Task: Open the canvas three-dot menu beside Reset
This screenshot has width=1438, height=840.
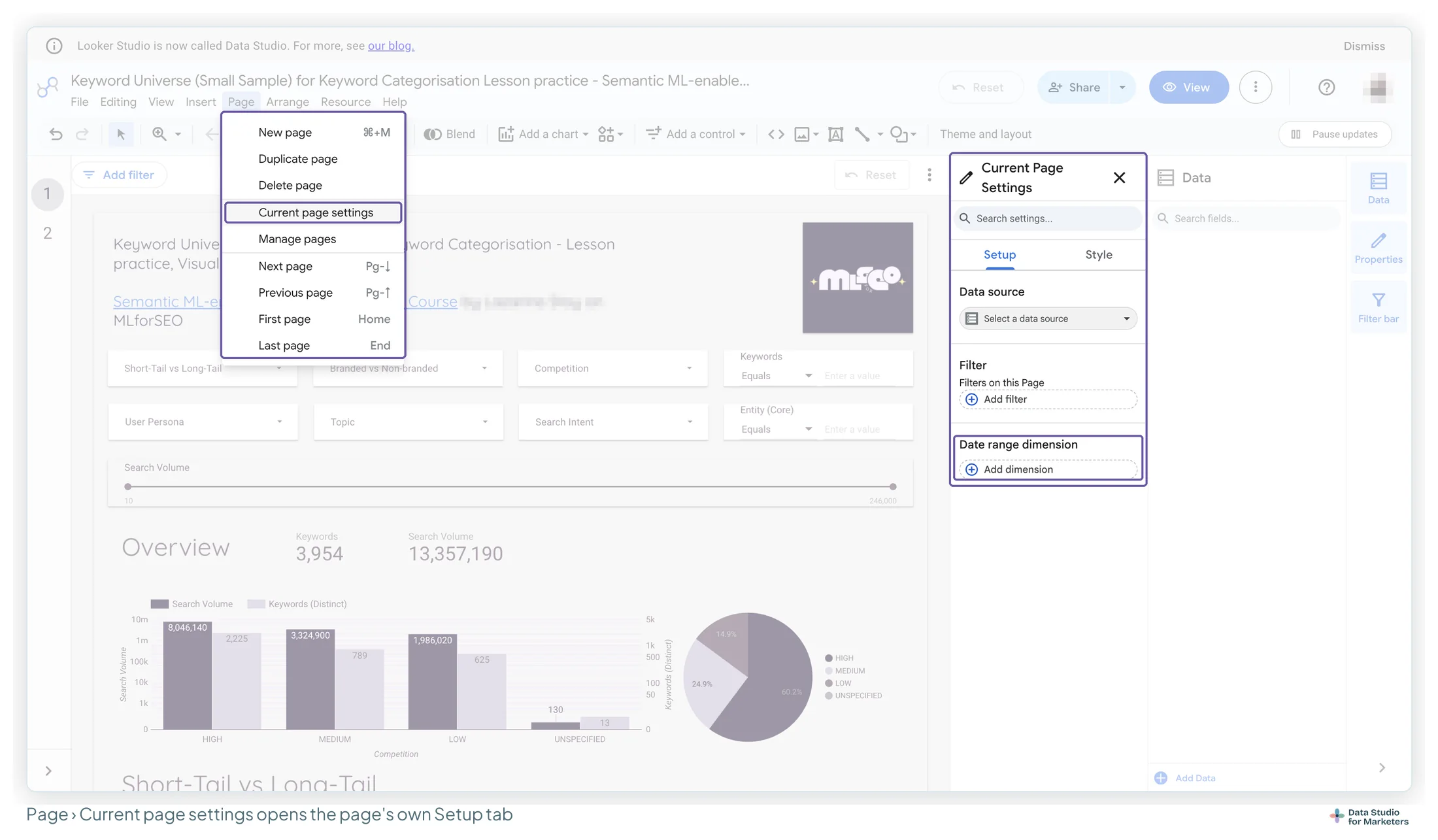Action: pos(929,175)
